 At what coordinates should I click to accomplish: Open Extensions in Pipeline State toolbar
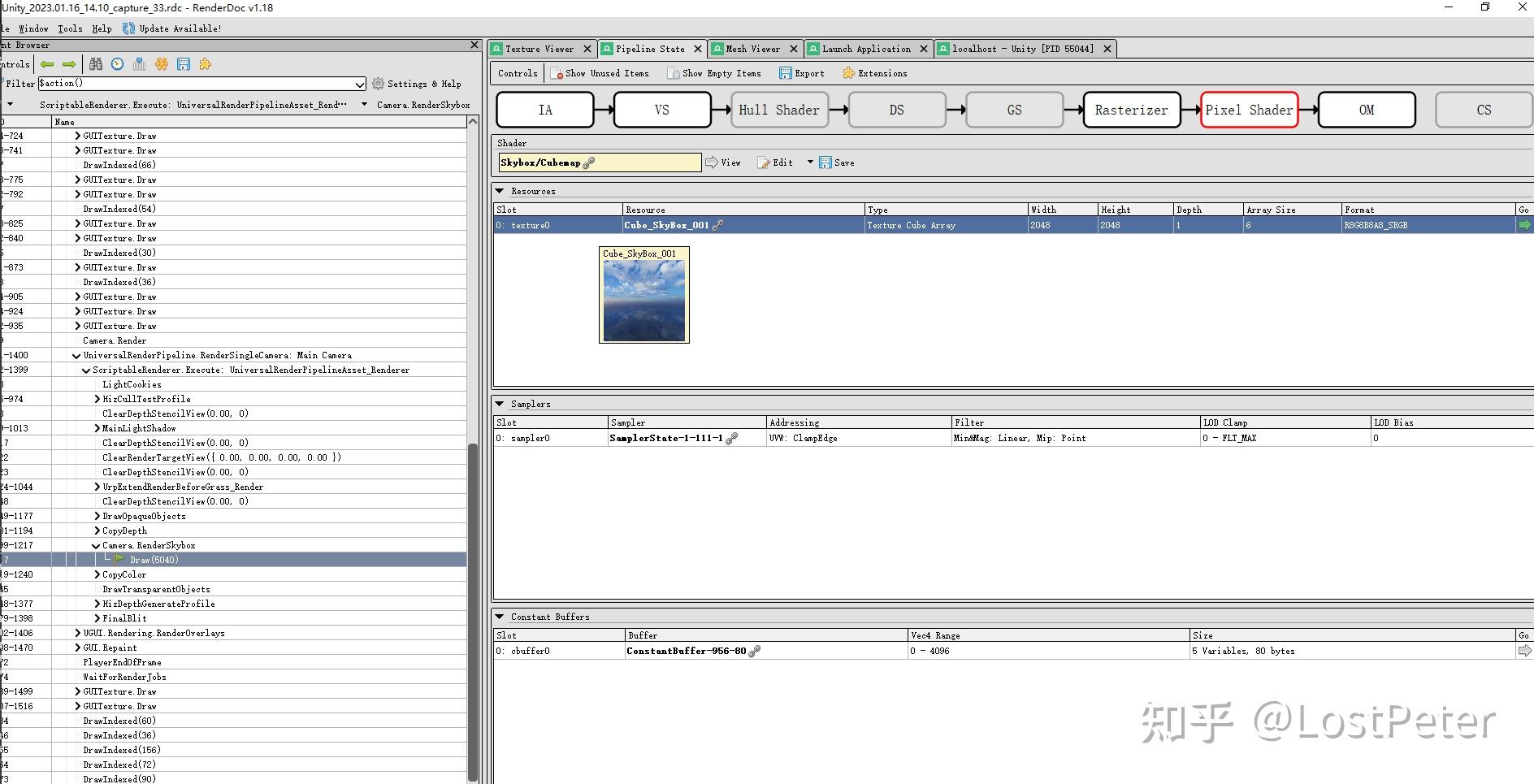tap(875, 73)
